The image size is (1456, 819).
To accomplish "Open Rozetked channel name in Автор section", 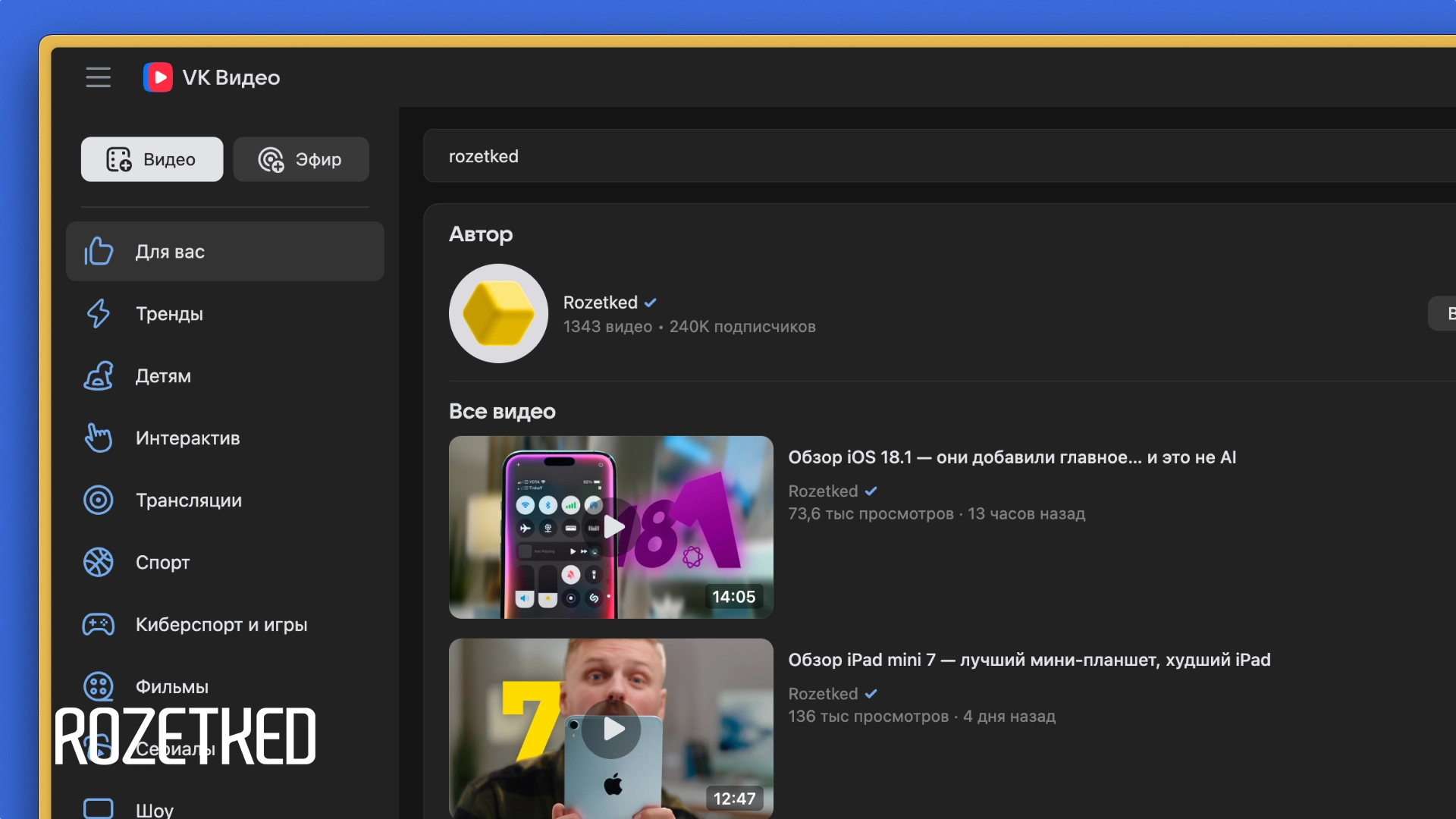I will point(600,303).
